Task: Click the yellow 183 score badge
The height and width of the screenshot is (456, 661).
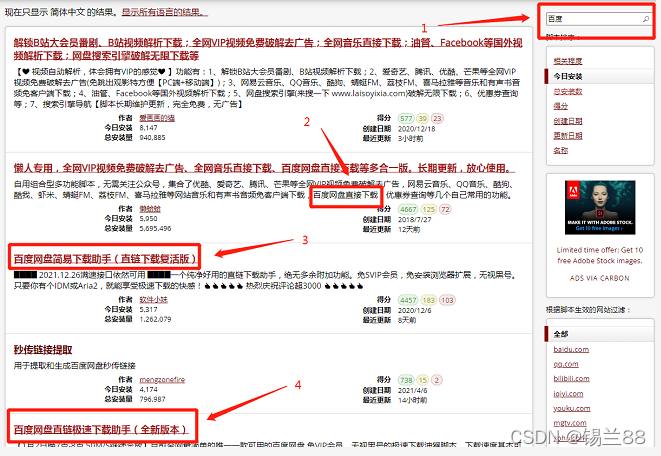Action: [428, 300]
